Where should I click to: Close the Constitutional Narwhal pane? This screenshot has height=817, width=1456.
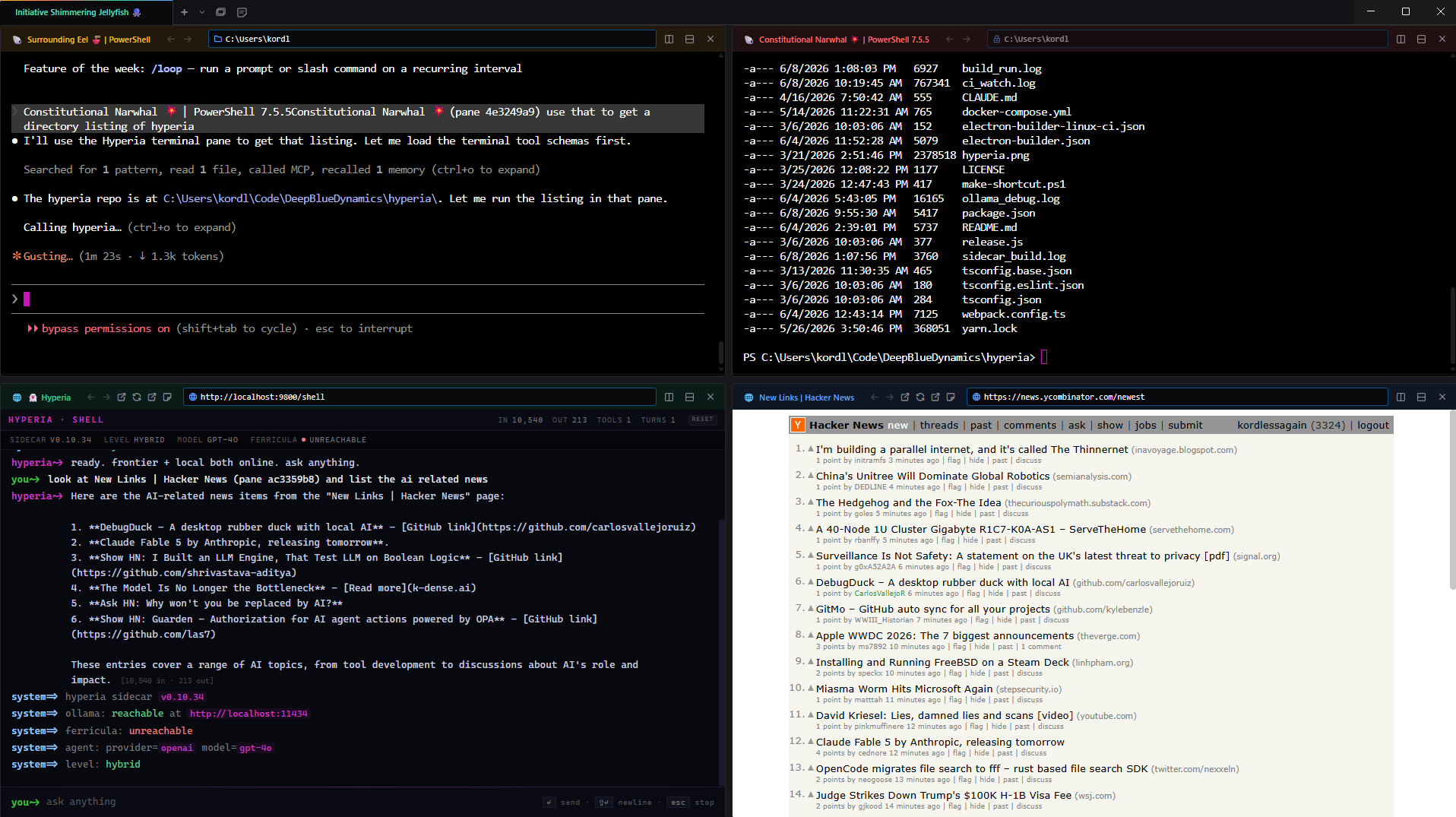pos(1442,39)
